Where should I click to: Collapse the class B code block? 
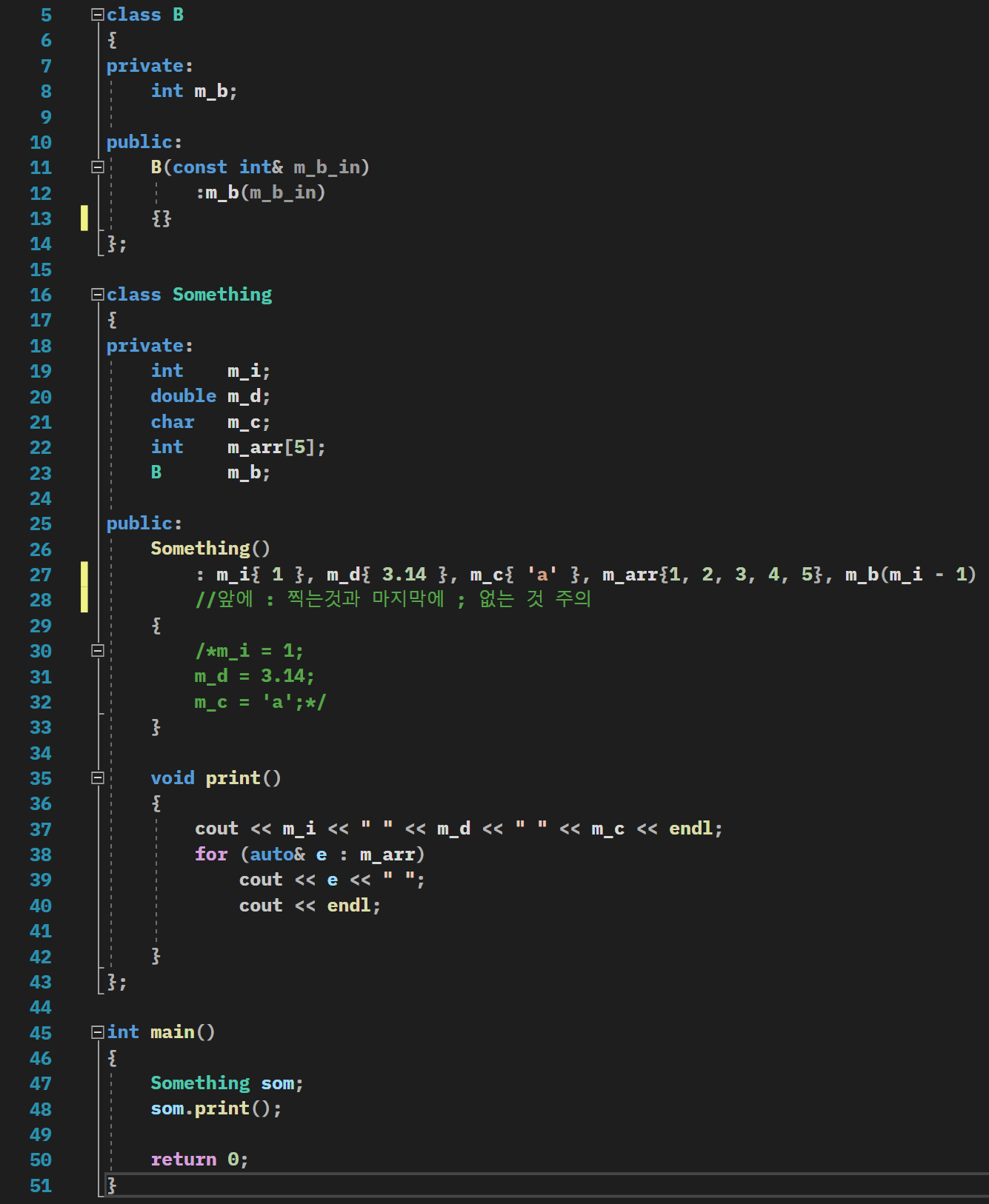[97, 15]
